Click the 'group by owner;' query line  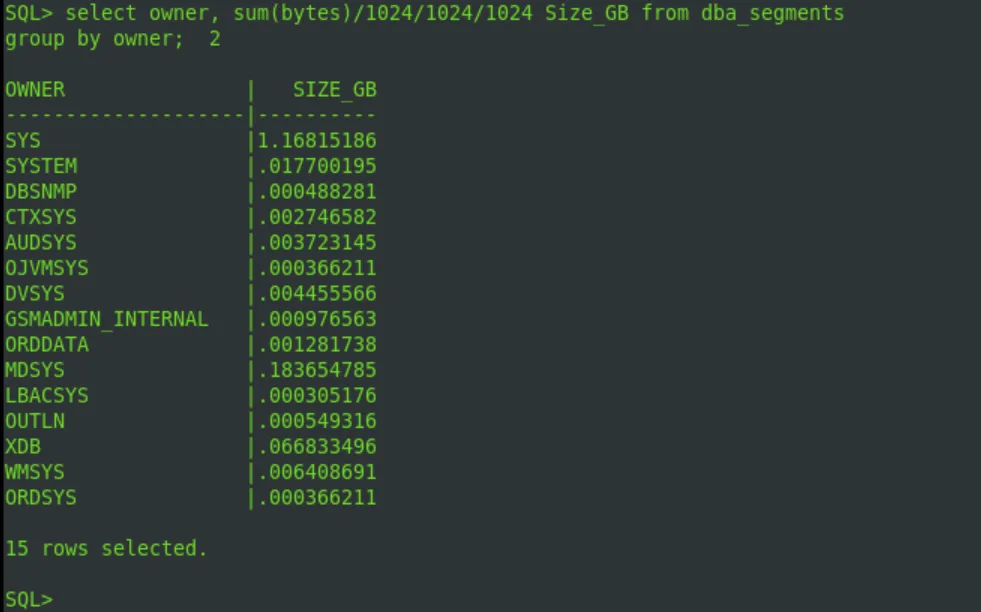94,39
